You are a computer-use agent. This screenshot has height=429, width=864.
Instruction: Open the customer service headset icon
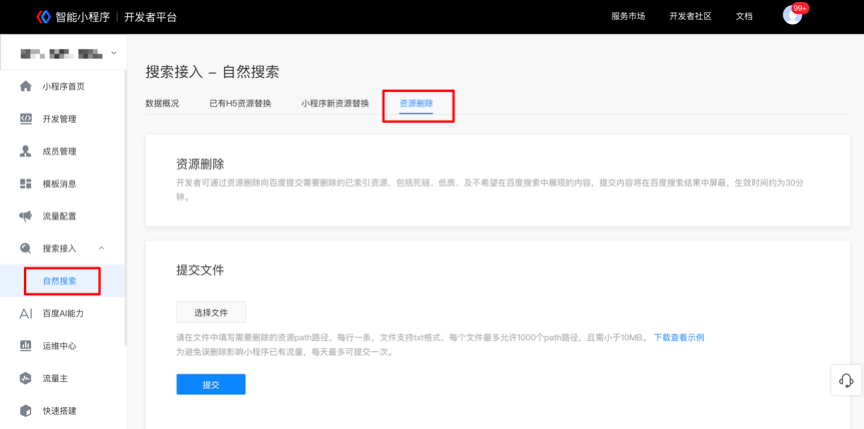point(846,380)
